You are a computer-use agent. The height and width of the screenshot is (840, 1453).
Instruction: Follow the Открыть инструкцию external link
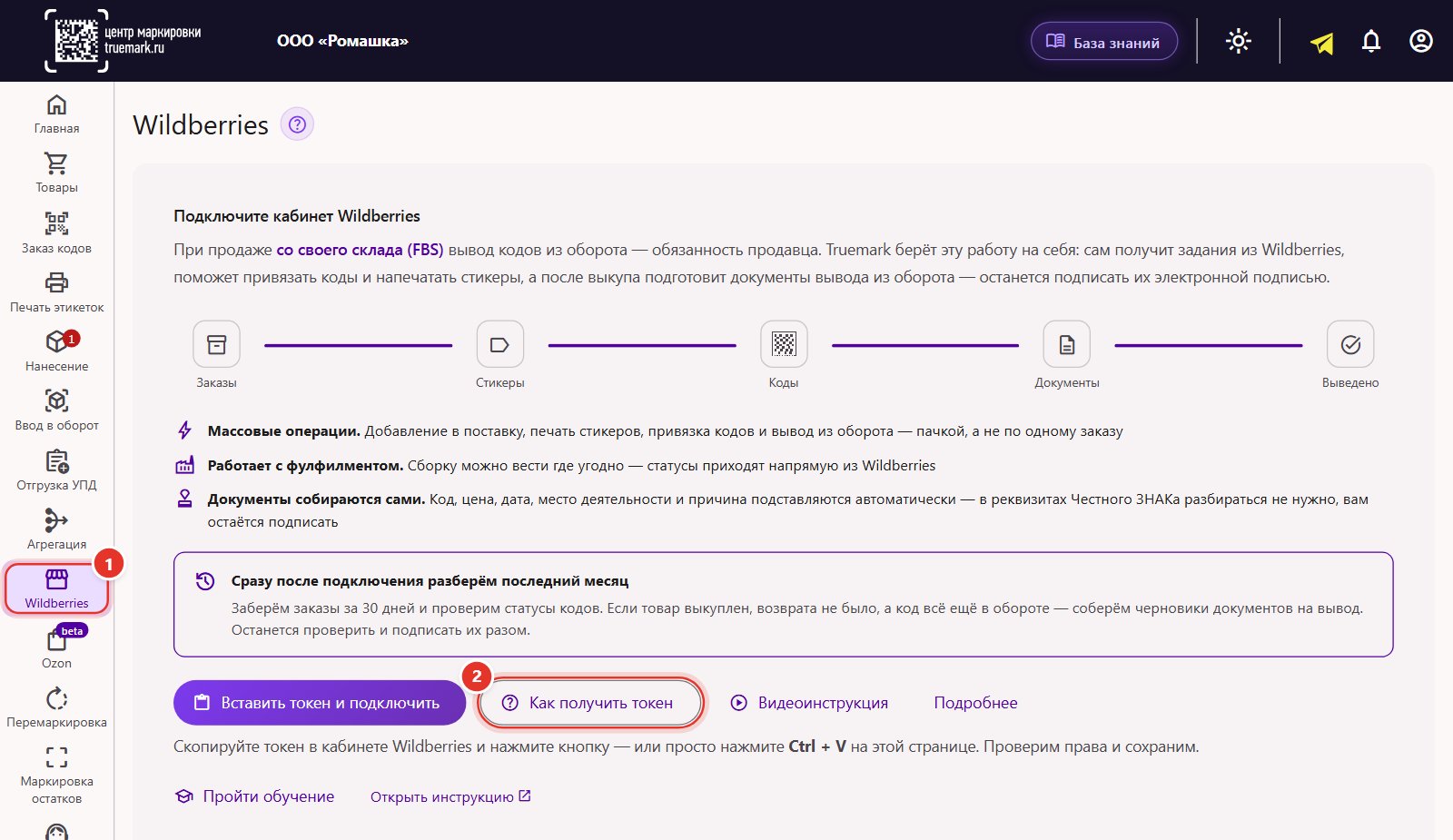coord(450,796)
